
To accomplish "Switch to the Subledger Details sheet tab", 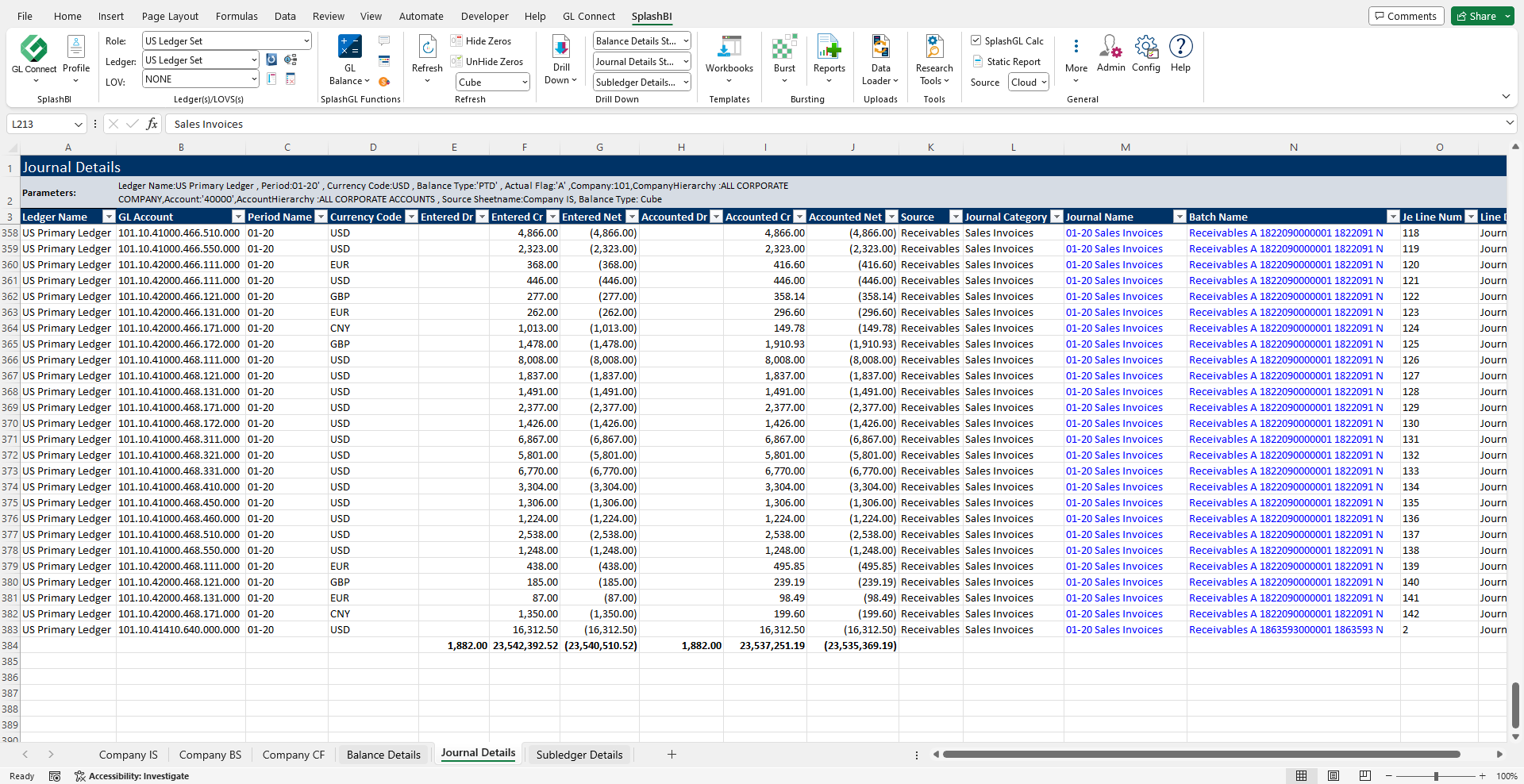I will 579,755.
